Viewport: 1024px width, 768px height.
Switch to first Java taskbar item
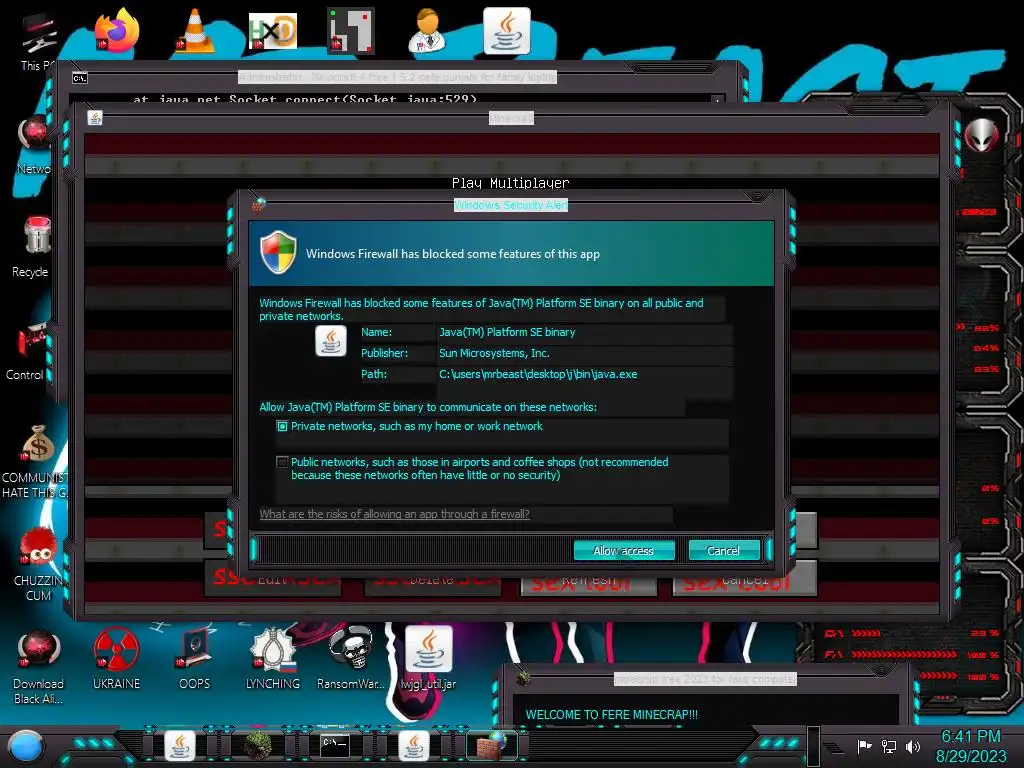point(180,746)
